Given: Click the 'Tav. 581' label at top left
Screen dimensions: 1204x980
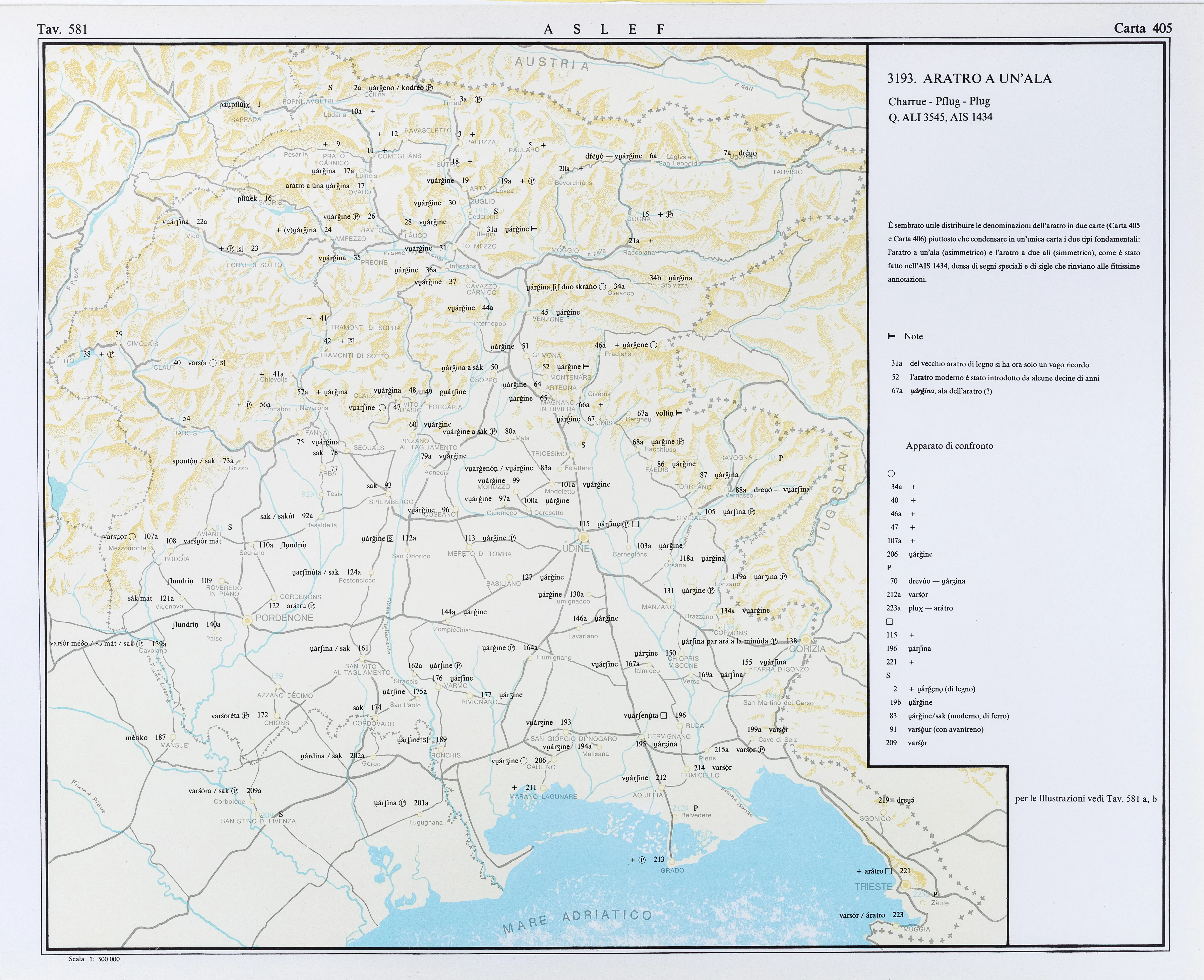Looking at the screenshot, I should (x=63, y=29).
